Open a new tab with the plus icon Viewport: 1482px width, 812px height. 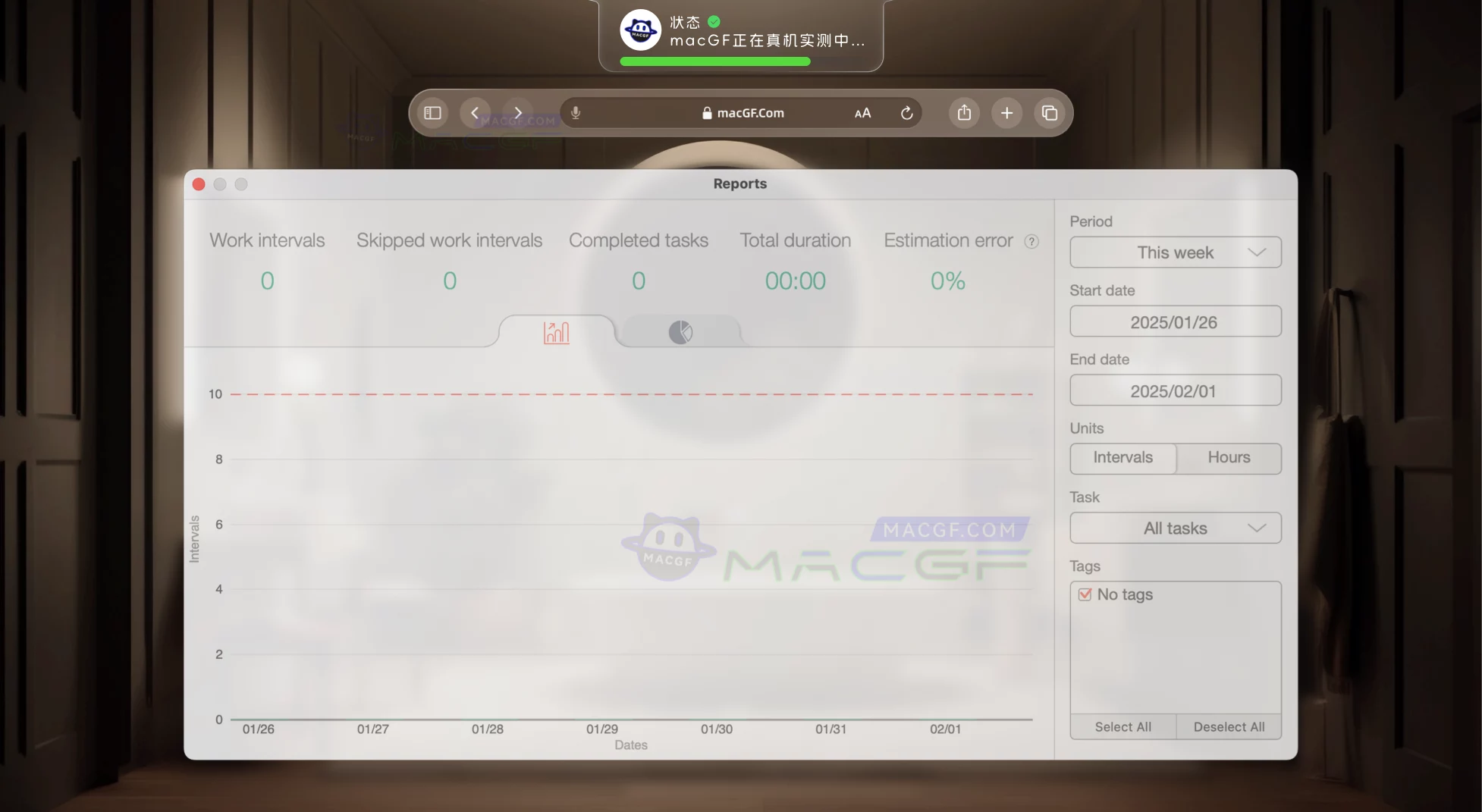[x=1006, y=112]
